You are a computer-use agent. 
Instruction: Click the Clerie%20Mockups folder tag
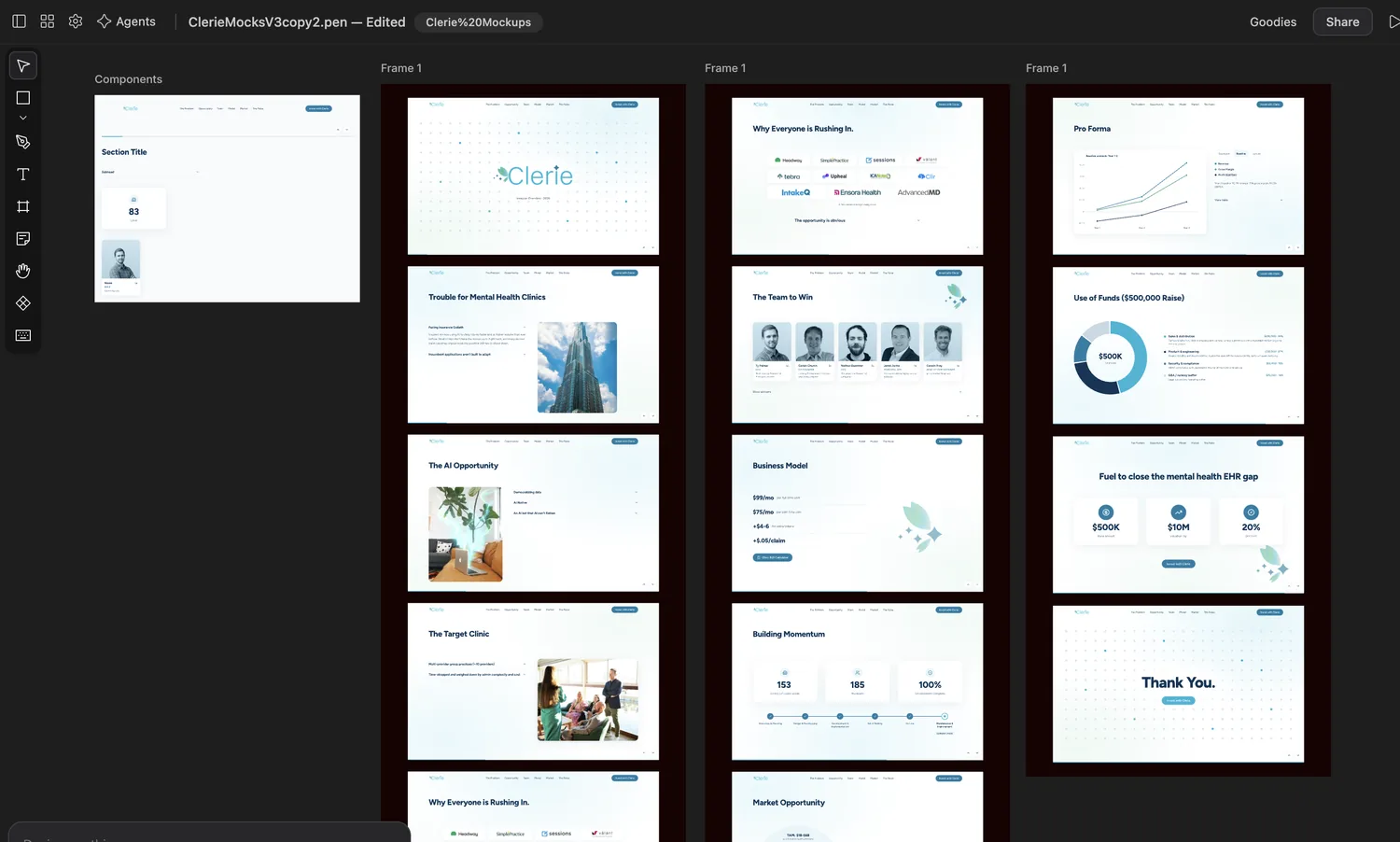tap(479, 22)
